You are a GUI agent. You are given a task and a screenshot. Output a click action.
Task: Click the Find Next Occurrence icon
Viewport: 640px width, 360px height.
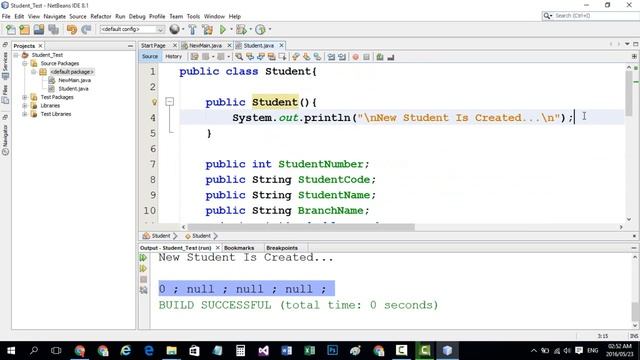(x=260, y=57)
